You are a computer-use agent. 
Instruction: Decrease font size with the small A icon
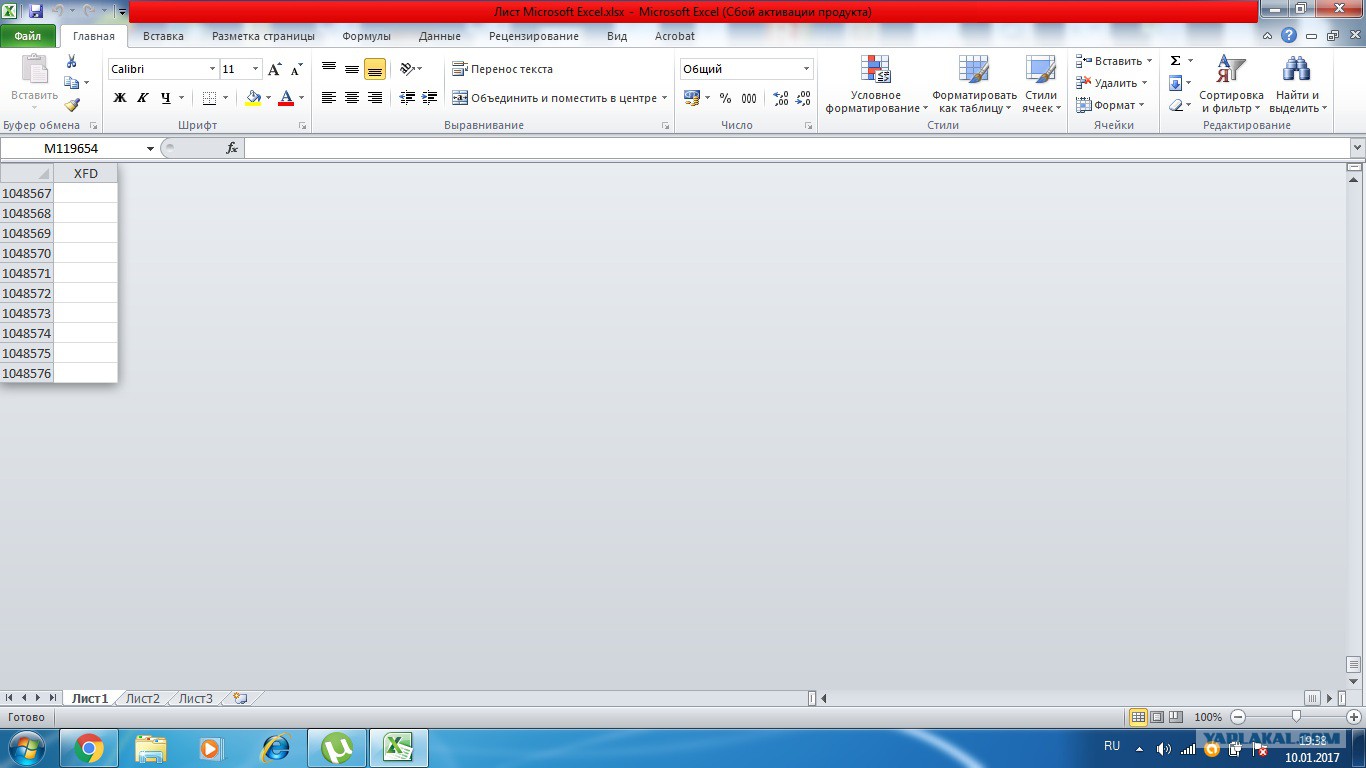pyautogui.click(x=296, y=70)
